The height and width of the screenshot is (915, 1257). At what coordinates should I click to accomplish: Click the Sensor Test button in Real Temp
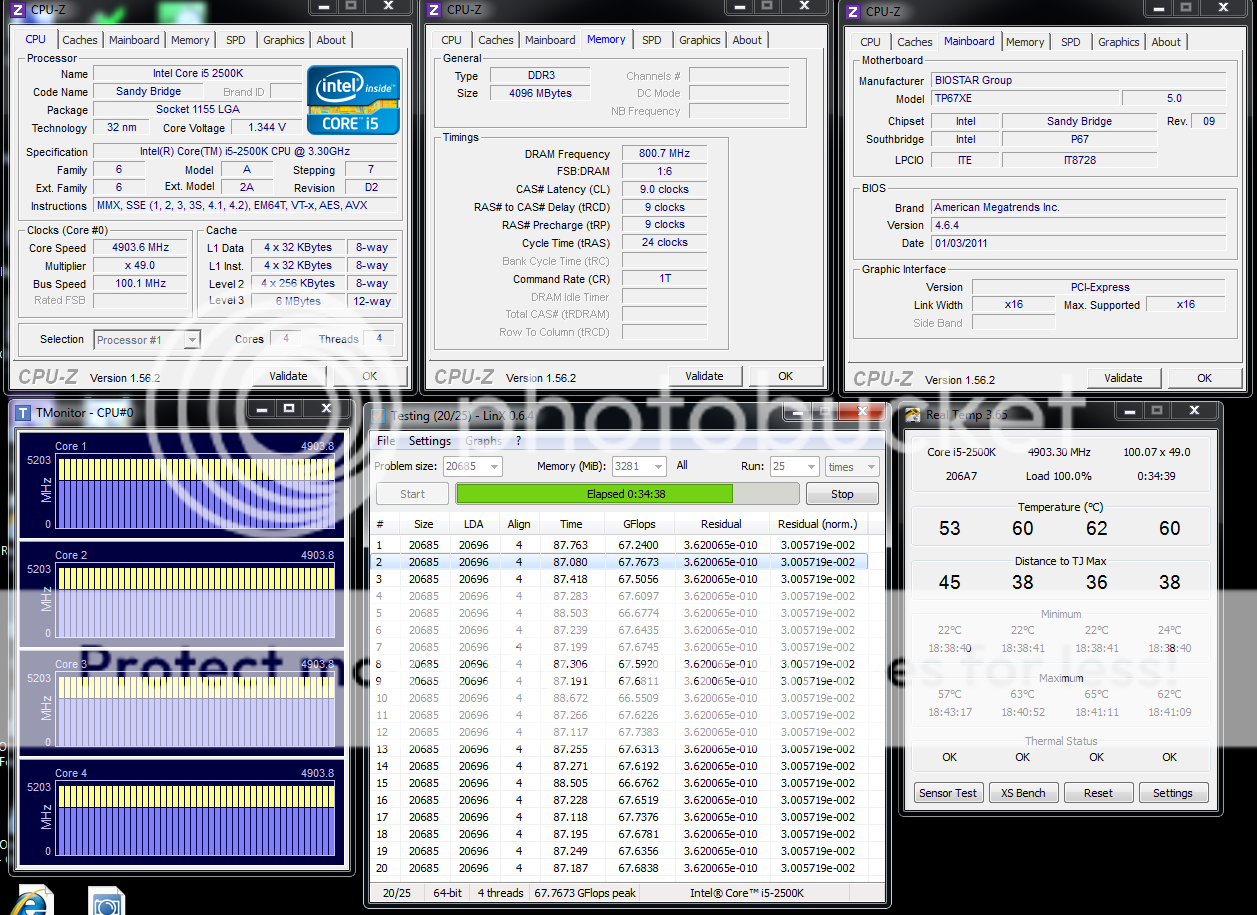[948, 793]
